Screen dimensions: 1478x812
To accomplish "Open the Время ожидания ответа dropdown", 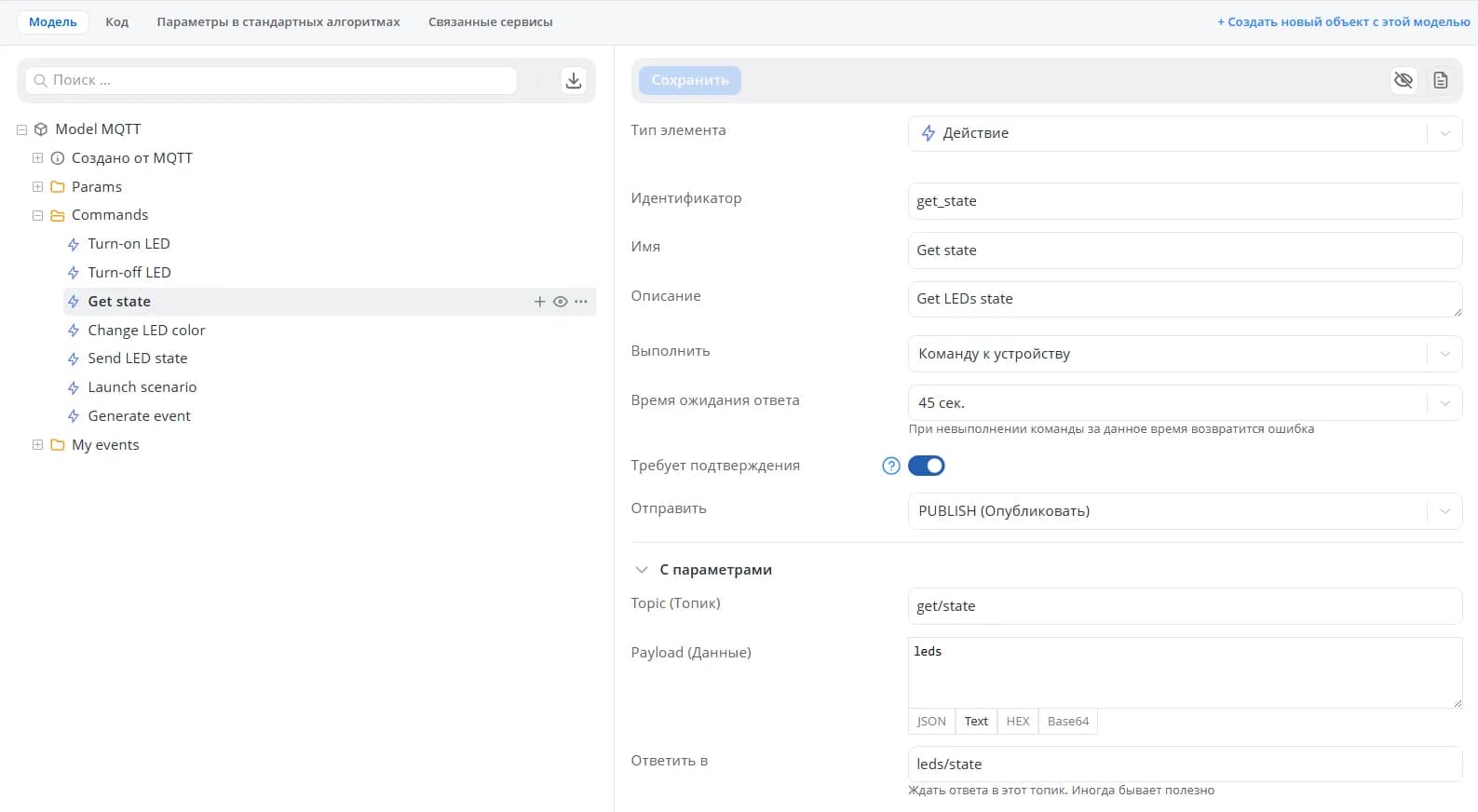I will (1185, 403).
